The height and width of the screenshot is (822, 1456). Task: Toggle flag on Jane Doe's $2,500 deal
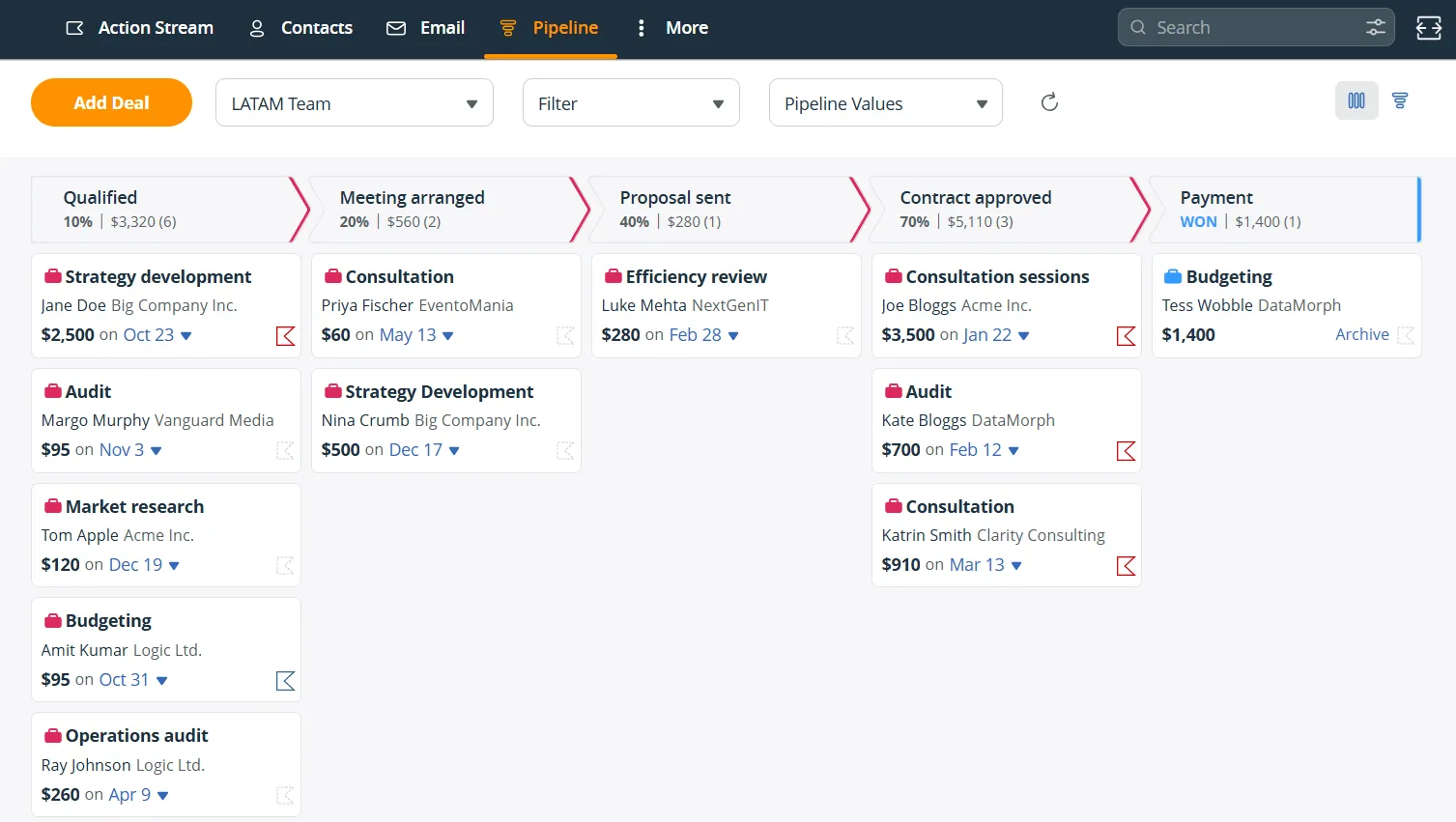(x=286, y=336)
